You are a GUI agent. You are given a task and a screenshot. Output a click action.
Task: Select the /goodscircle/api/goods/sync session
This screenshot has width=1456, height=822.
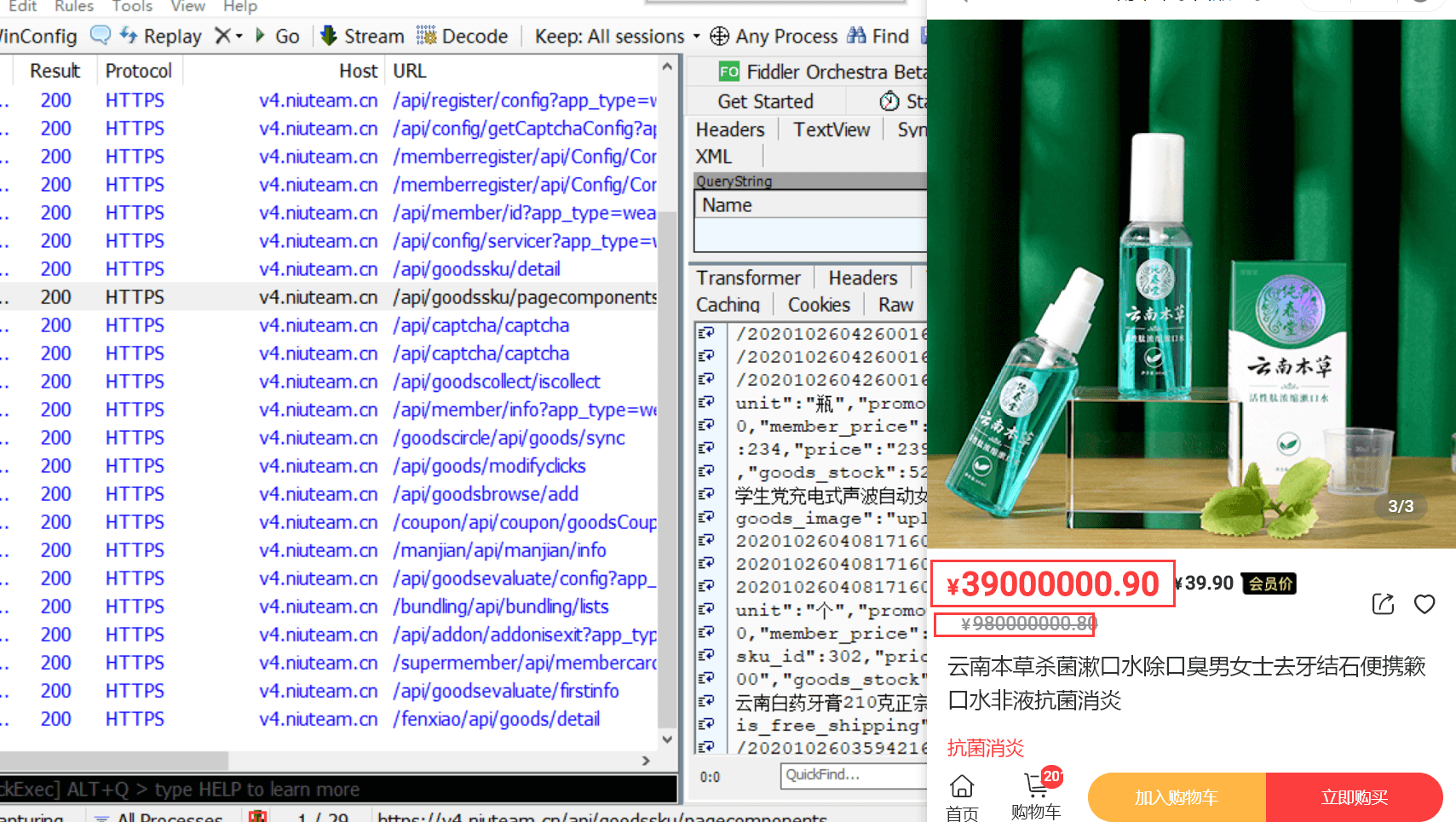click(329, 438)
